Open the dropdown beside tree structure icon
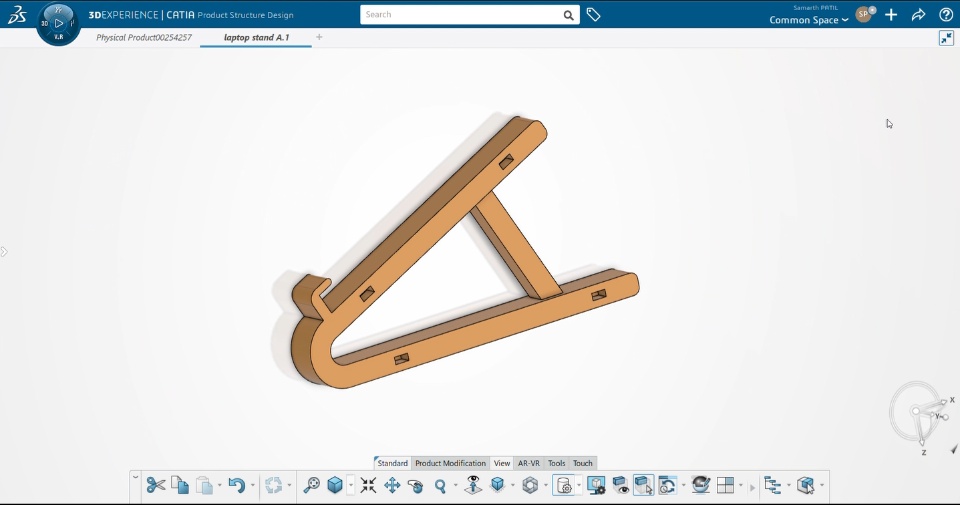The image size is (960, 505). pos(789,486)
